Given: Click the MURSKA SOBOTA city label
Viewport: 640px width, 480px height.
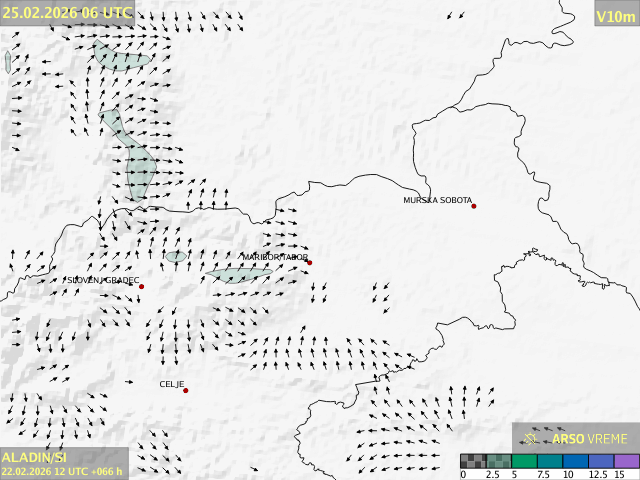Looking at the screenshot, I should point(437,201).
